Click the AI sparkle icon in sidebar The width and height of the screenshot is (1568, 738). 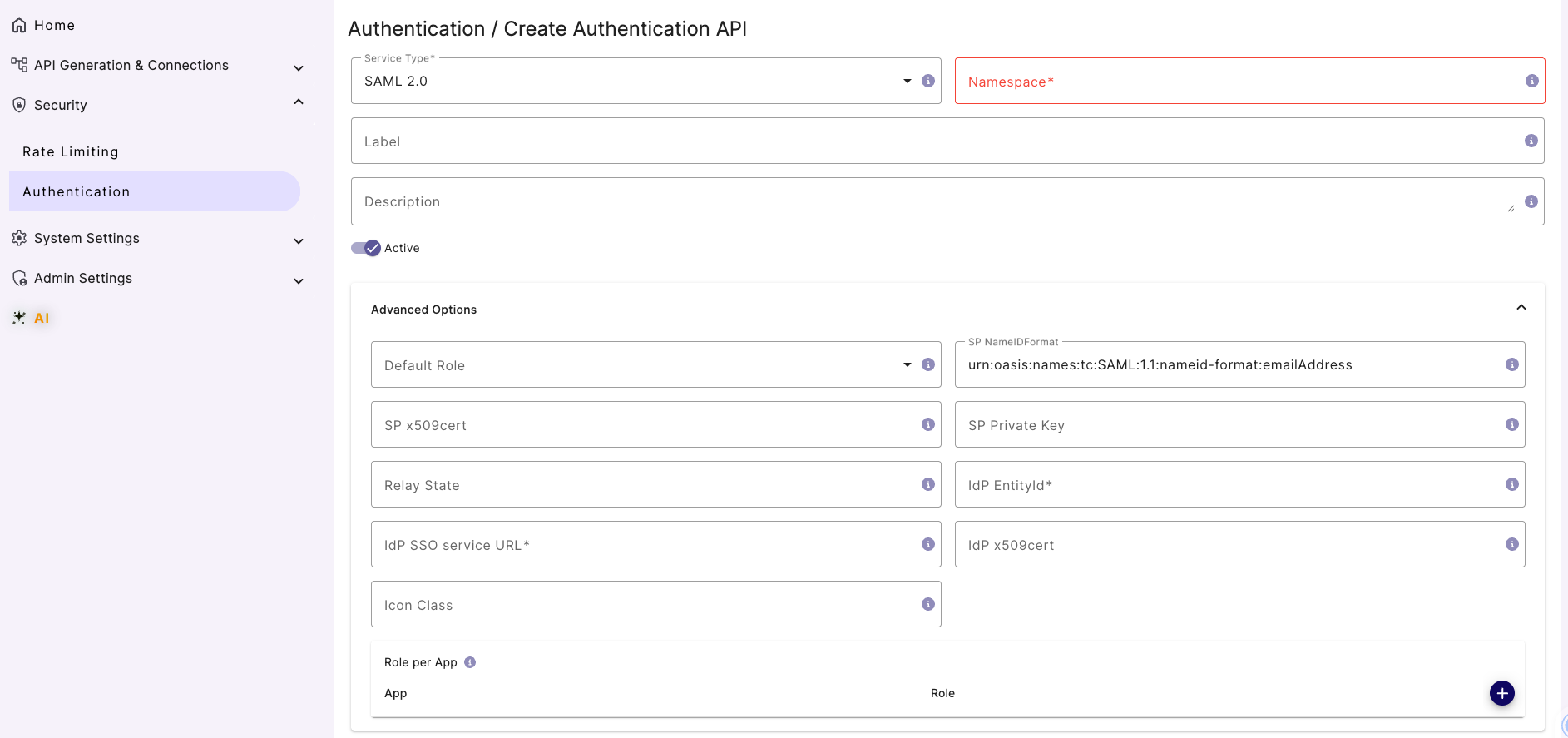pos(19,318)
